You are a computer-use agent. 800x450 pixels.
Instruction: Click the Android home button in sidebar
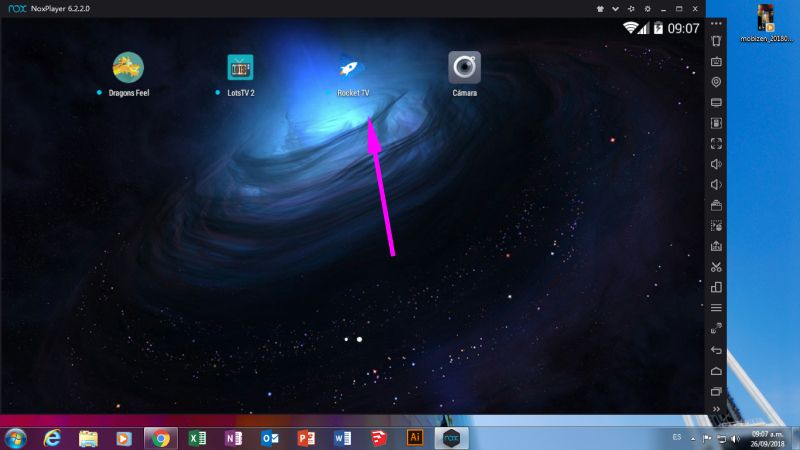tap(716, 371)
